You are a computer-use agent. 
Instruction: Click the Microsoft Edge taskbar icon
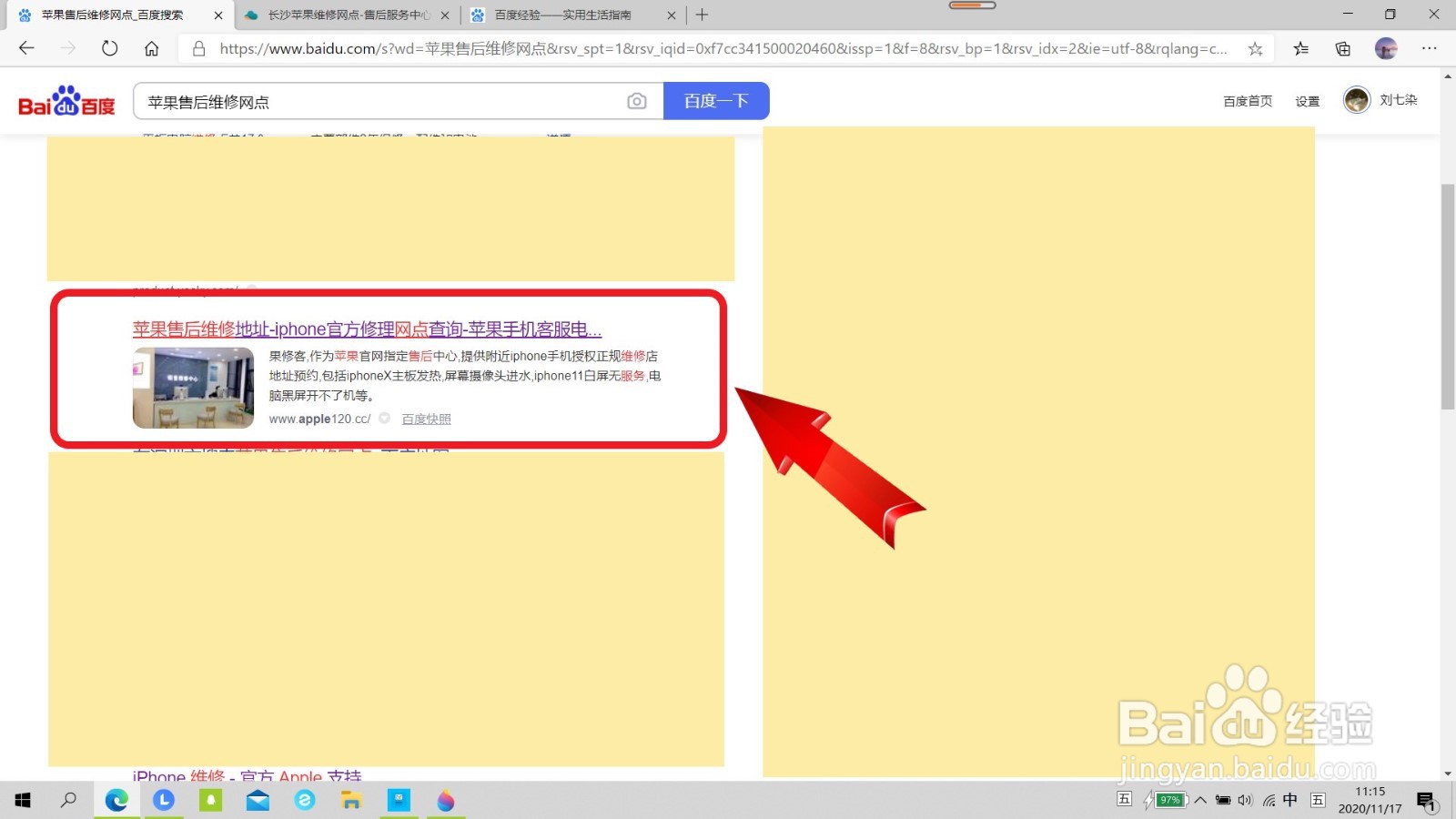116,800
